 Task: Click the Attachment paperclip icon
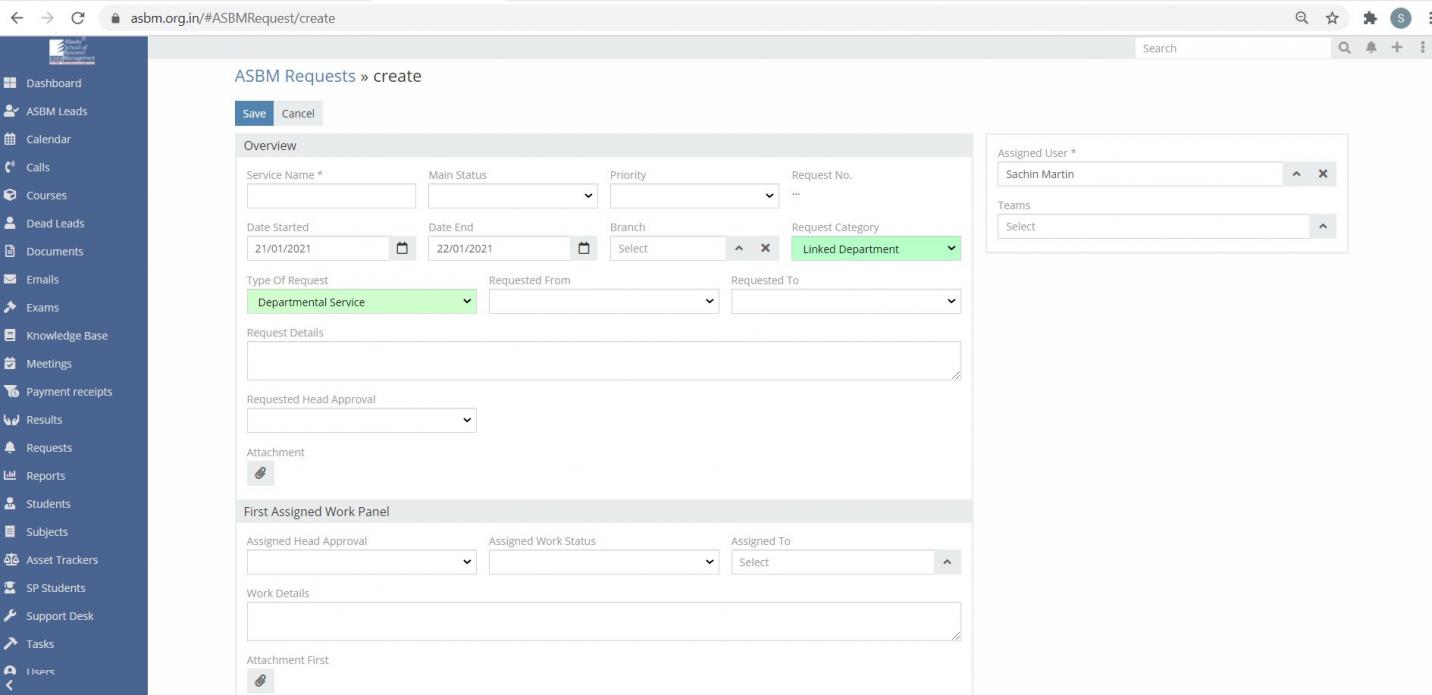click(x=260, y=473)
